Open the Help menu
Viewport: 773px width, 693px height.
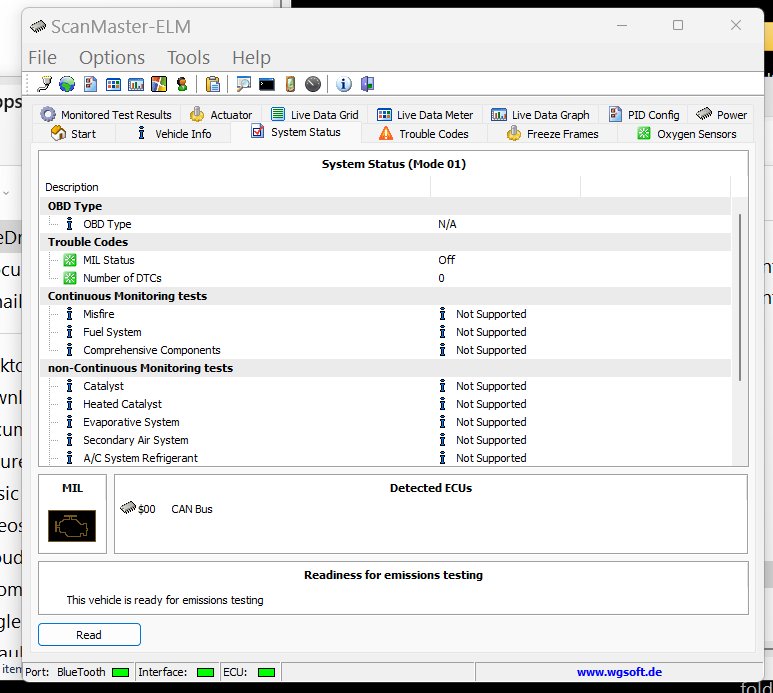pos(251,58)
